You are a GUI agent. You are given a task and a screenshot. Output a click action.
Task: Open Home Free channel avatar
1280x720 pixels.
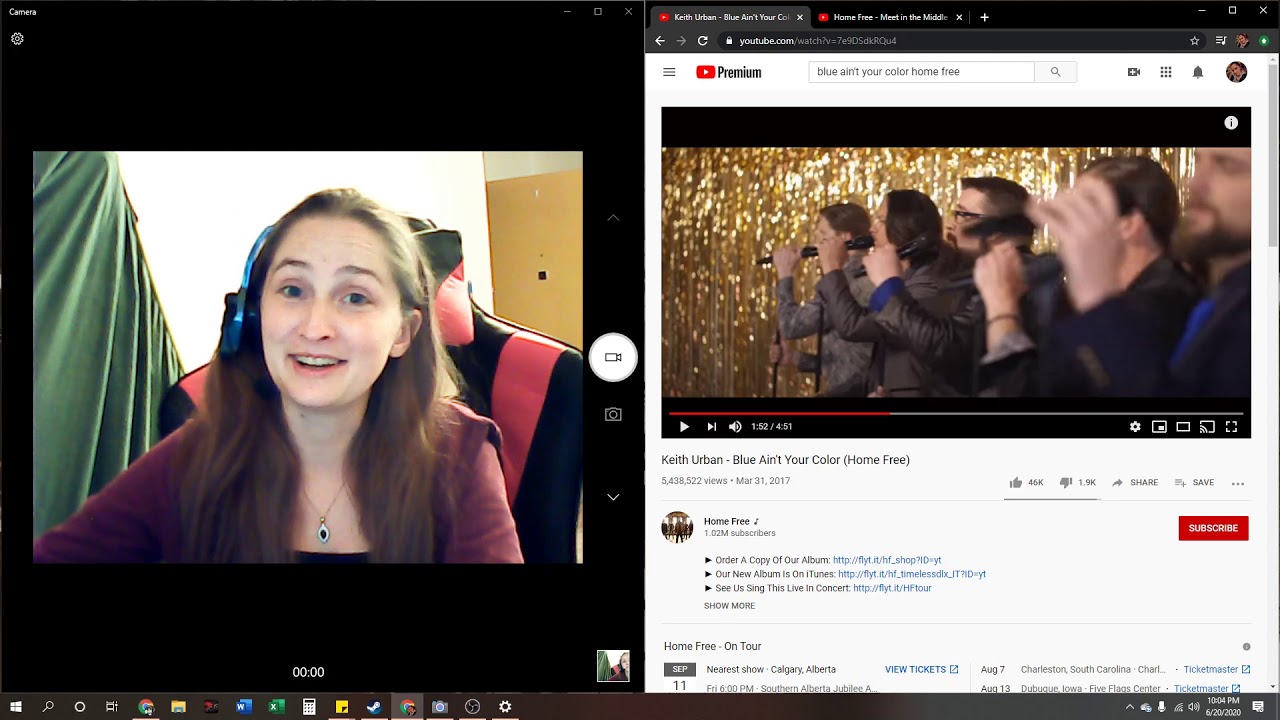tap(677, 527)
